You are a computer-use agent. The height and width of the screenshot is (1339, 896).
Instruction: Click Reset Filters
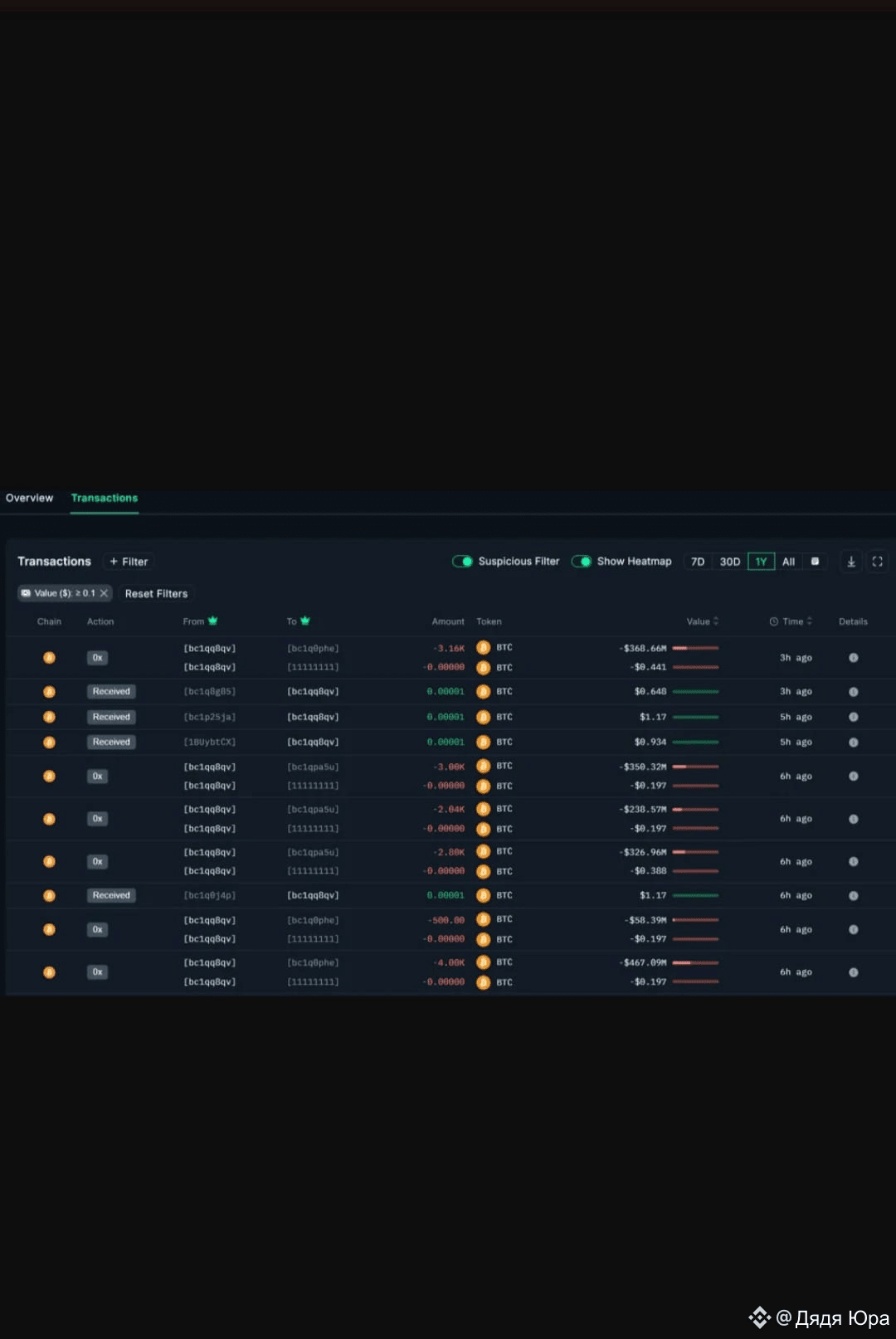[x=156, y=594]
